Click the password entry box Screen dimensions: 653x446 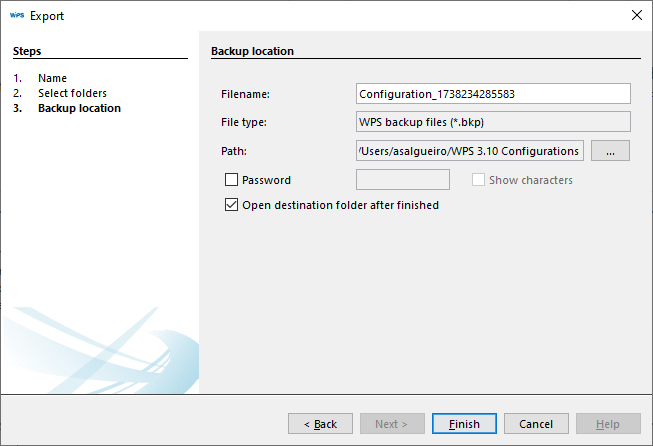403,180
